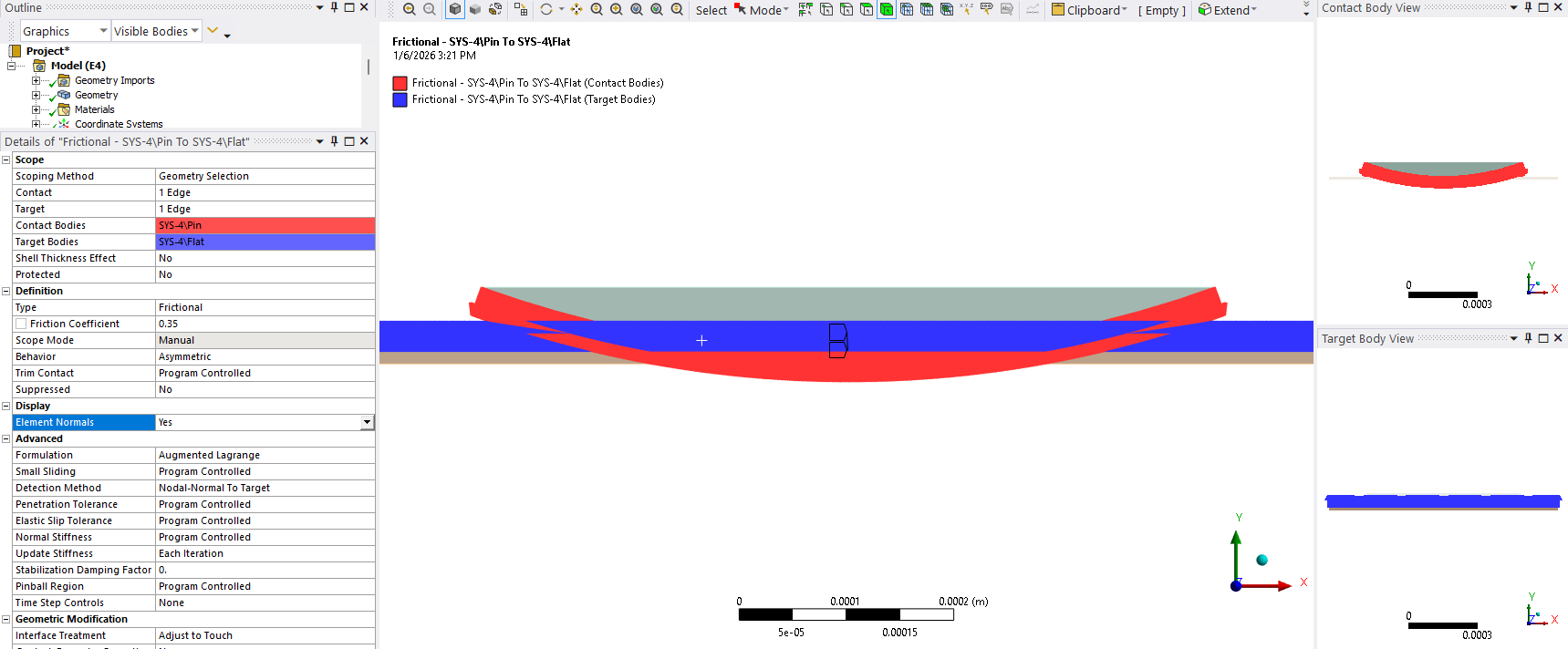1568x649 pixels.
Task: Collapse the Geometric Modification section
Action: [5, 619]
